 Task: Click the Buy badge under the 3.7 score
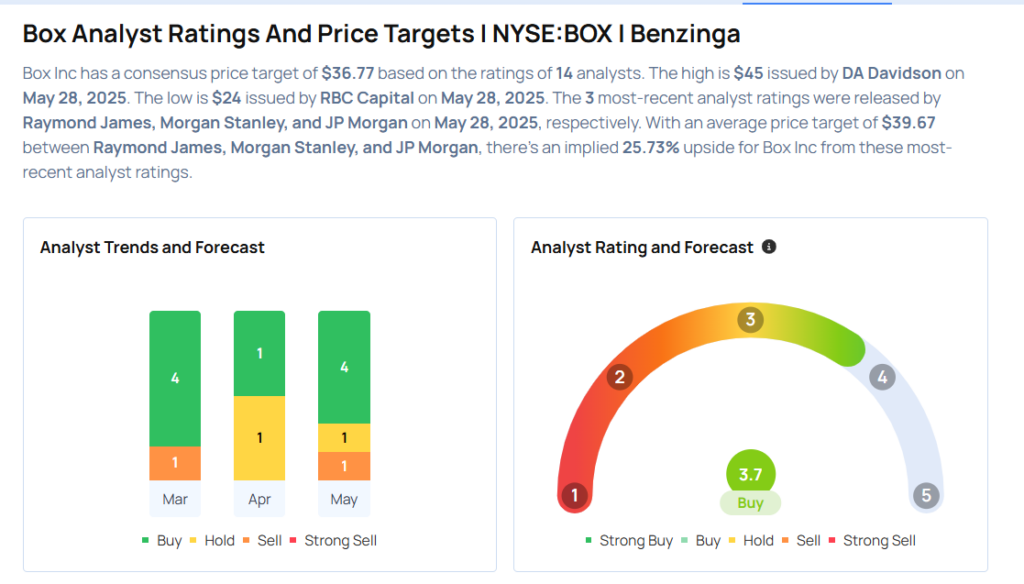coord(750,503)
